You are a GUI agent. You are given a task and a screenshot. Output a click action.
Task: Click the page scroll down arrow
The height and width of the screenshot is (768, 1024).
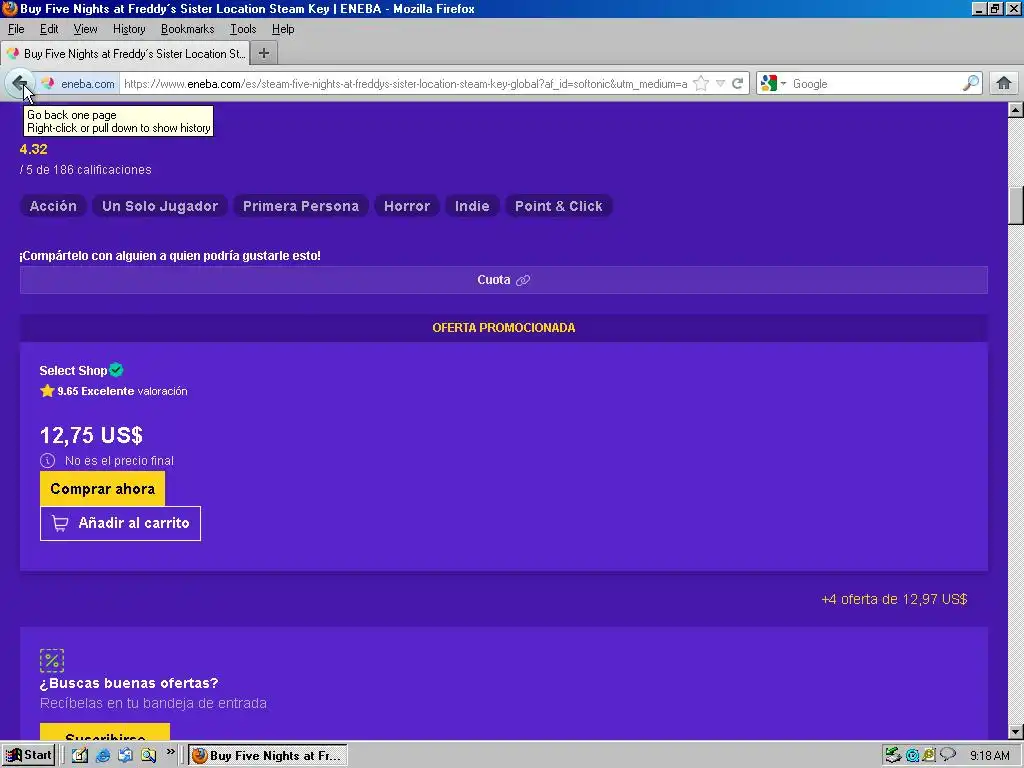tap(1016, 731)
